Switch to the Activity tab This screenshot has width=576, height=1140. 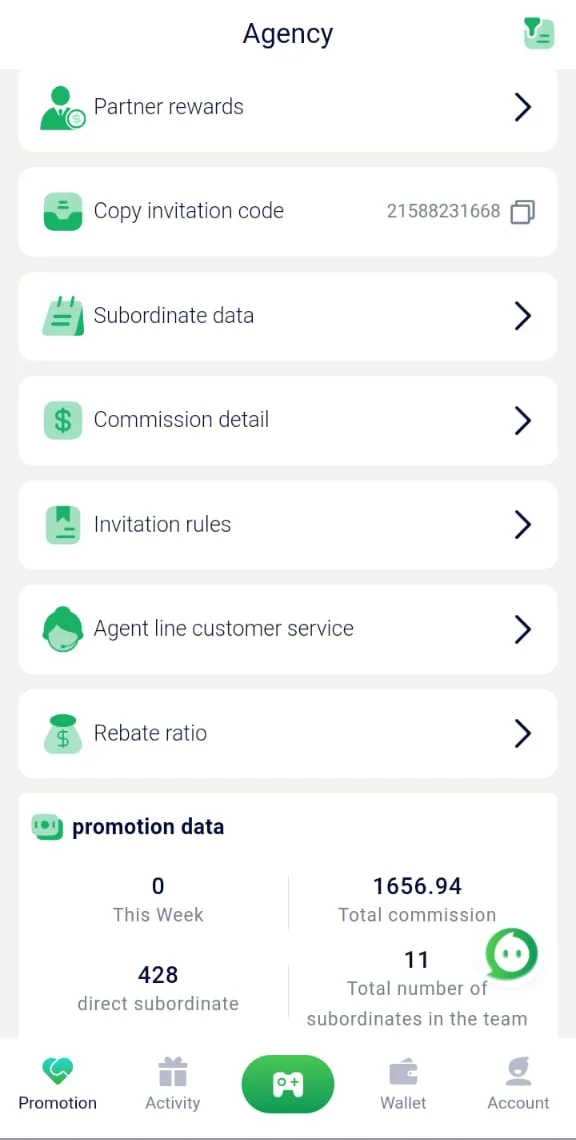[x=172, y=1084]
